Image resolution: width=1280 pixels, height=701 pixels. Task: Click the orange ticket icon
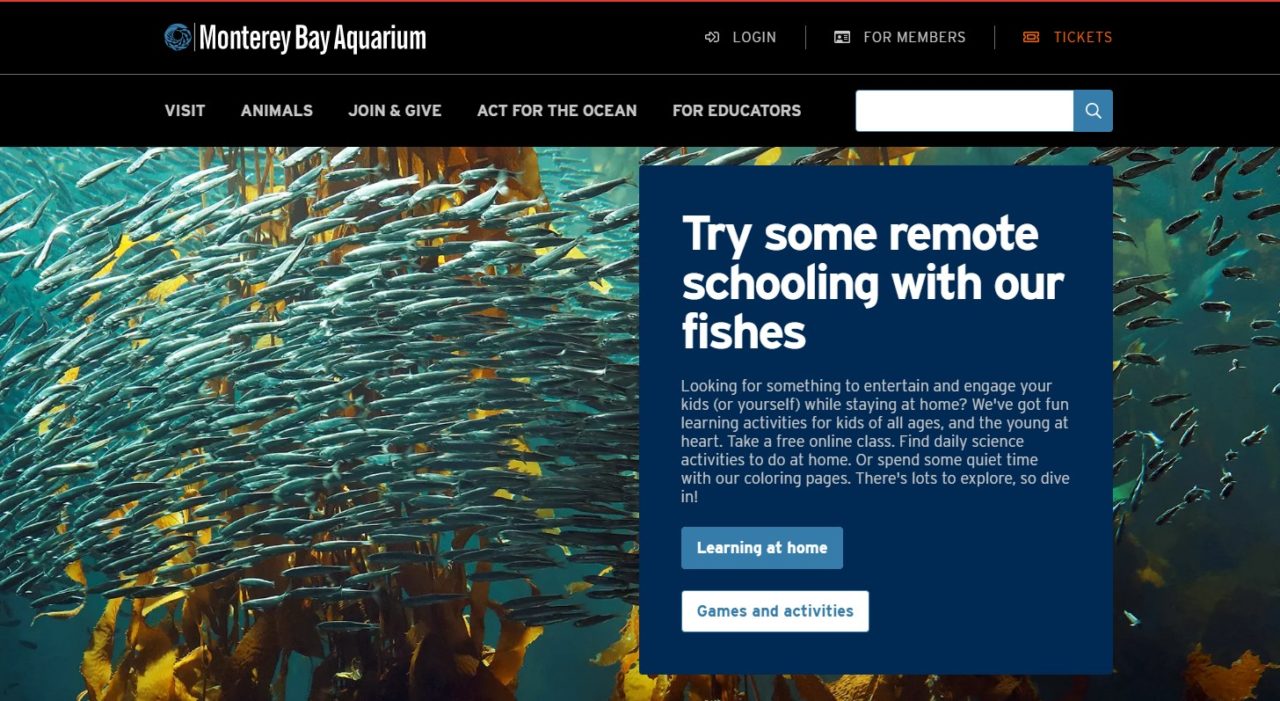tap(1031, 37)
